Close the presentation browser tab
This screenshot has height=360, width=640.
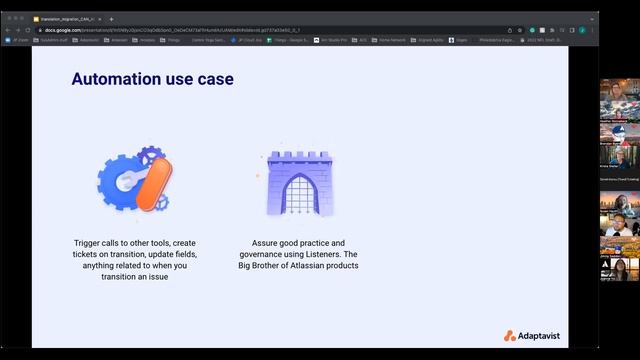click(100, 19)
